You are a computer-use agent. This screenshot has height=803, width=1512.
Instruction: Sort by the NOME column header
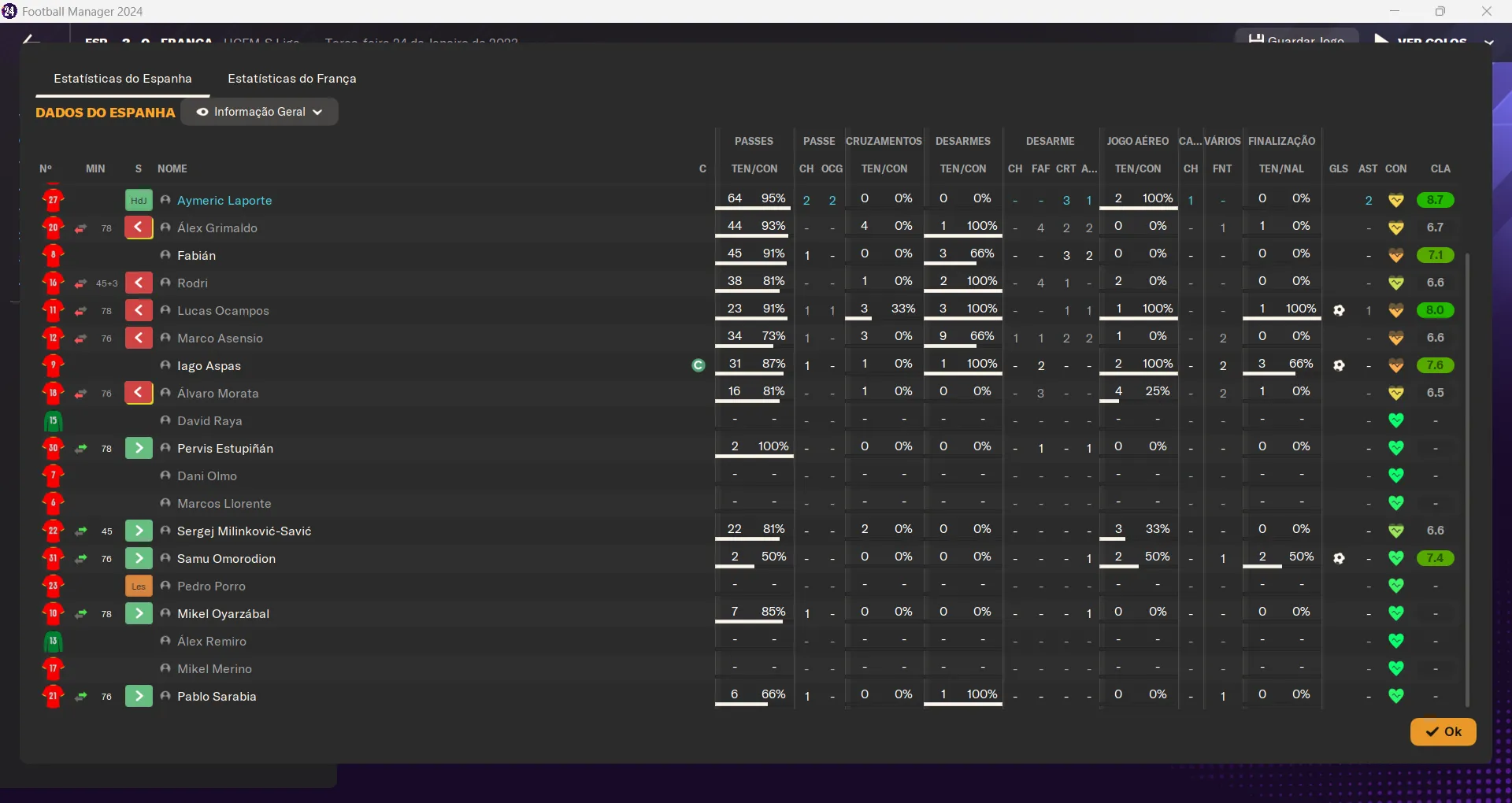172,169
